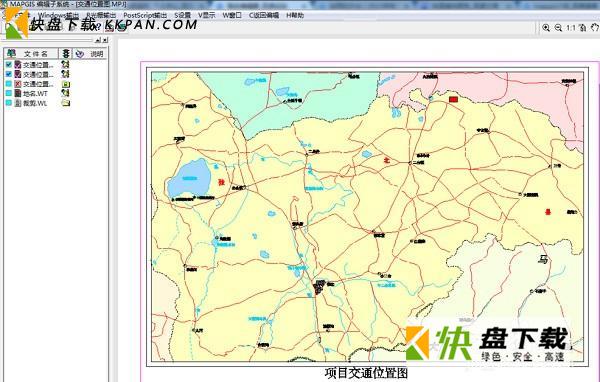Select the third 交通位置 file name
The height and width of the screenshot is (382, 600).
point(38,84)
